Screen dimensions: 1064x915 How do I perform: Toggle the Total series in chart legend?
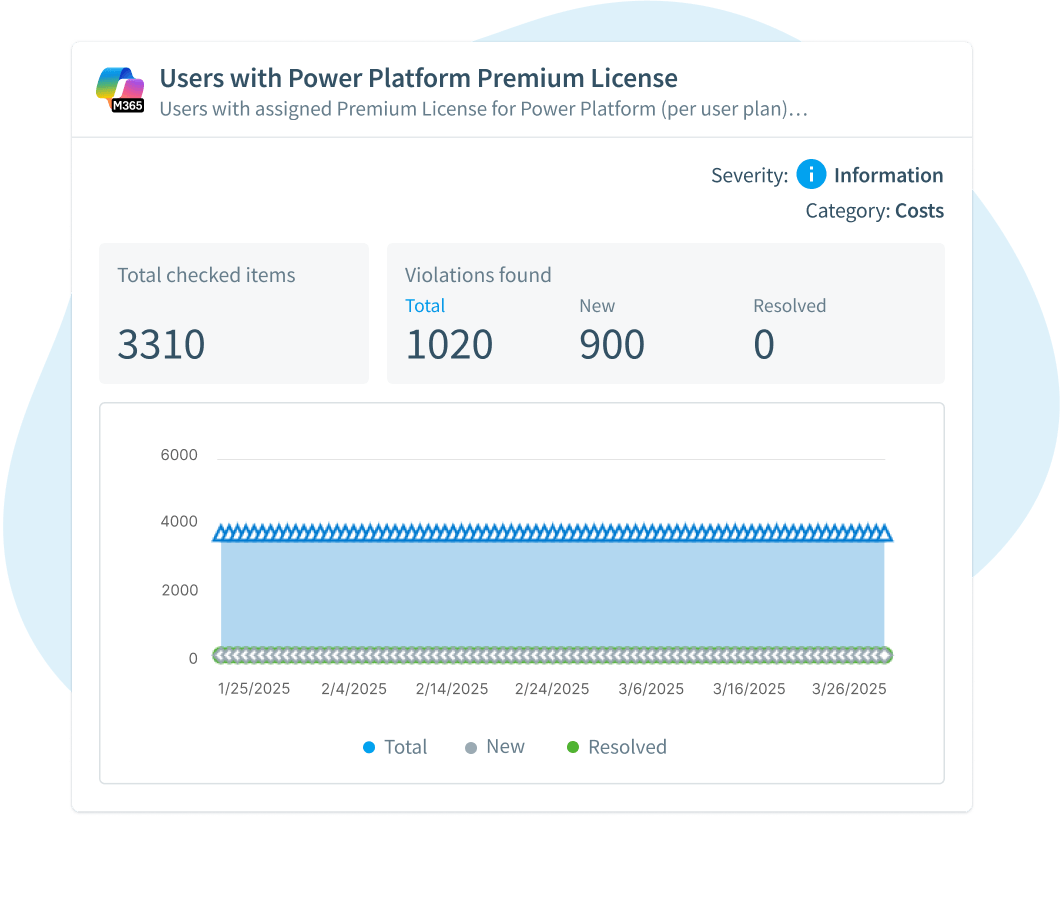[x=395, y=747]
